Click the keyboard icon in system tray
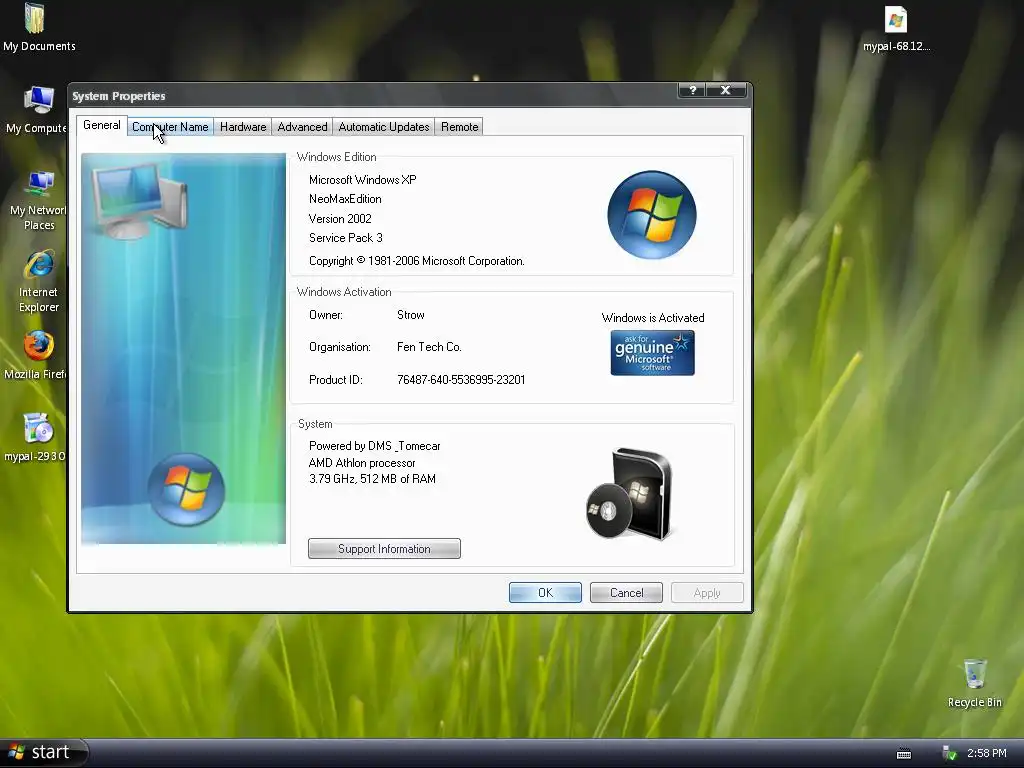Viewport: 1024px width, 768px height. click(x=904, y=754)
